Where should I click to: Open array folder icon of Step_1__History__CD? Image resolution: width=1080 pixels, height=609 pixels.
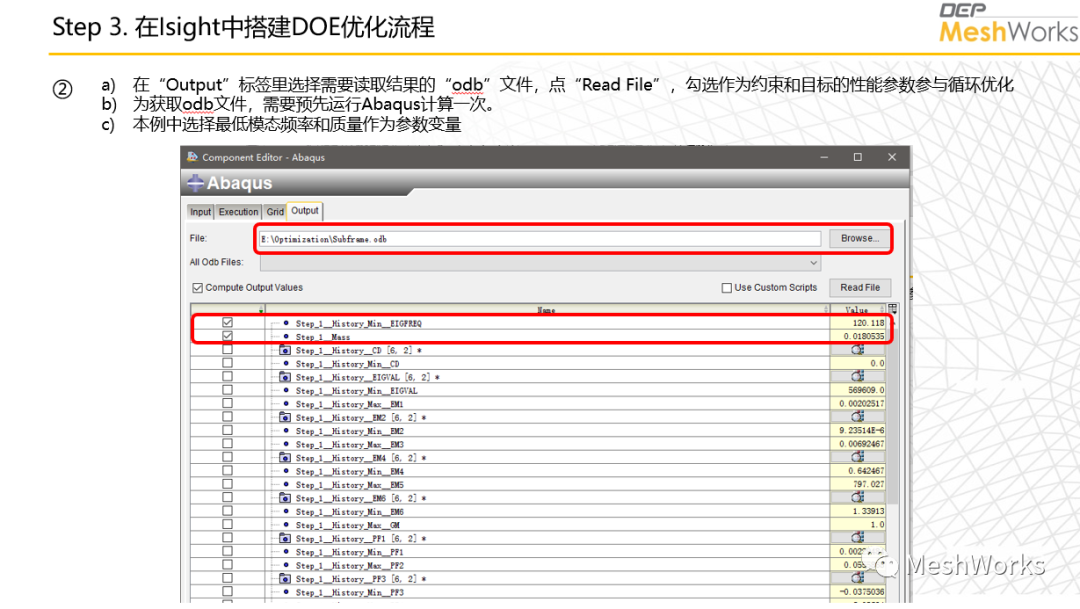click(284, 350)
